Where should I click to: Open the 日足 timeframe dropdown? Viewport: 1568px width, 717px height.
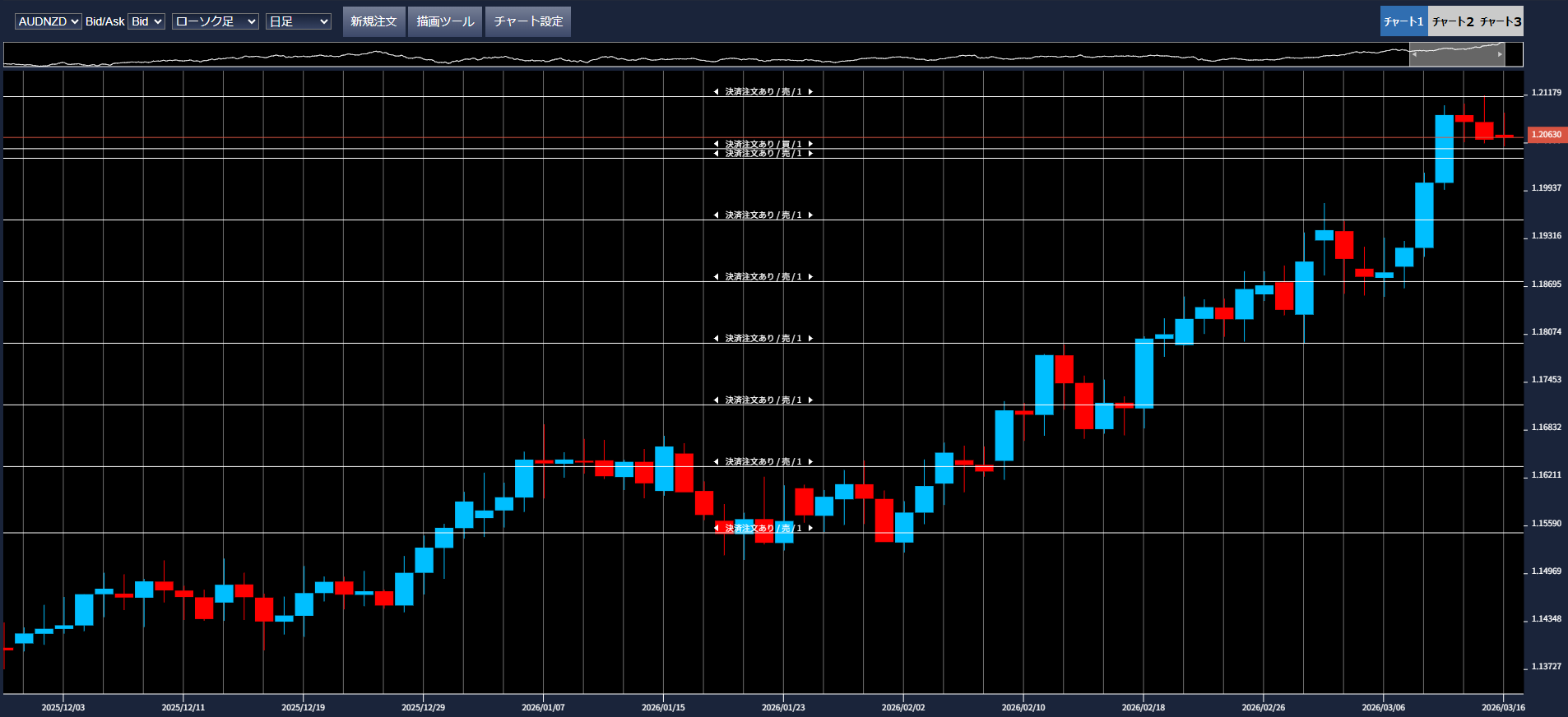[x=298, y=21]
